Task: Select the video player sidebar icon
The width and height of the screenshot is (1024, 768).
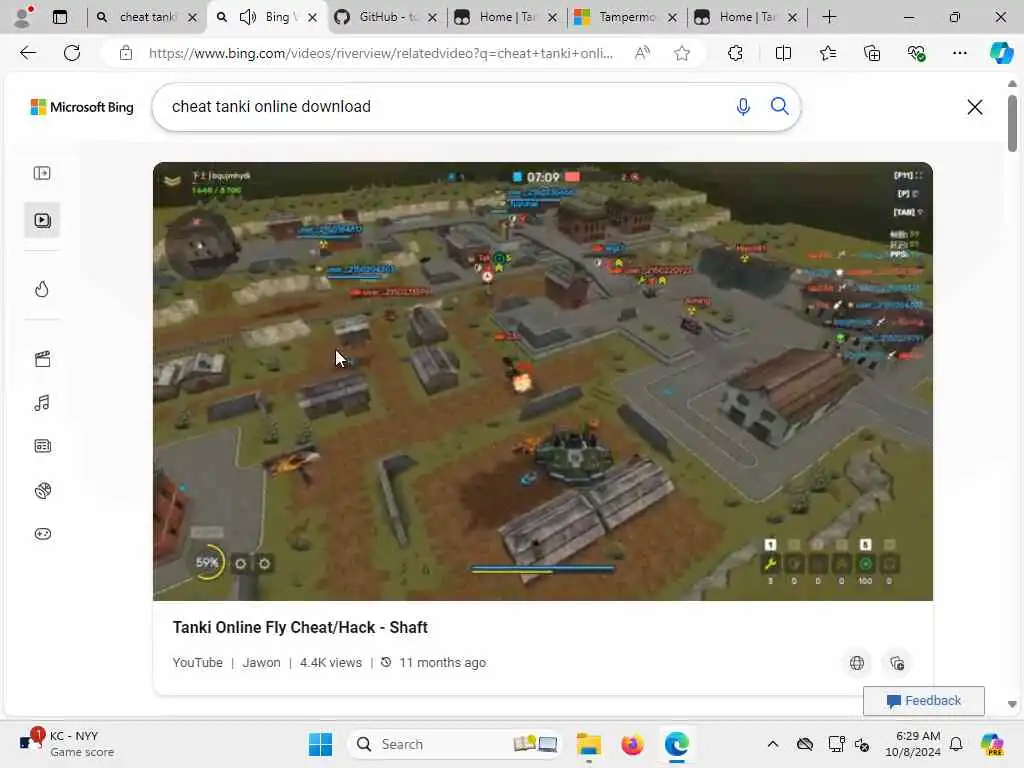Action: pyautogui.click(x=42, y=221)
